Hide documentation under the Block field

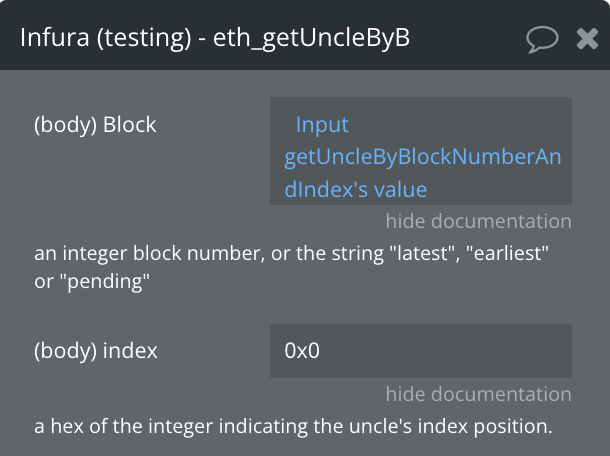(478, 221)
